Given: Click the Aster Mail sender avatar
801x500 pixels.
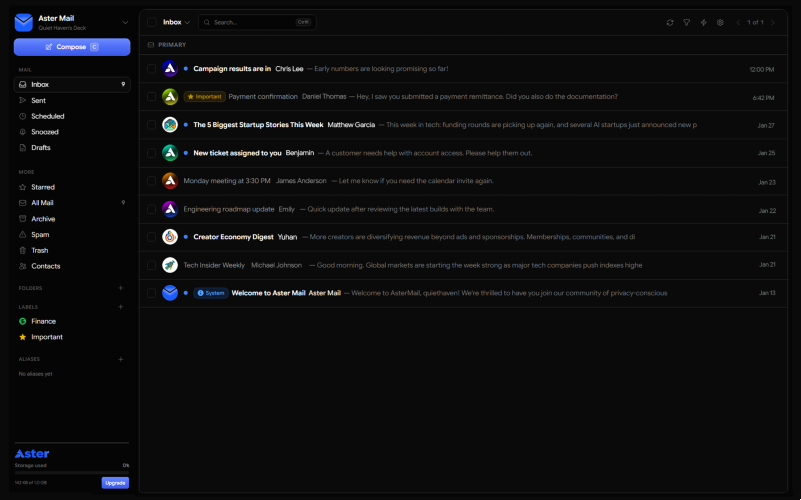Looking at the screenshot, I should [x=170, y=293].
